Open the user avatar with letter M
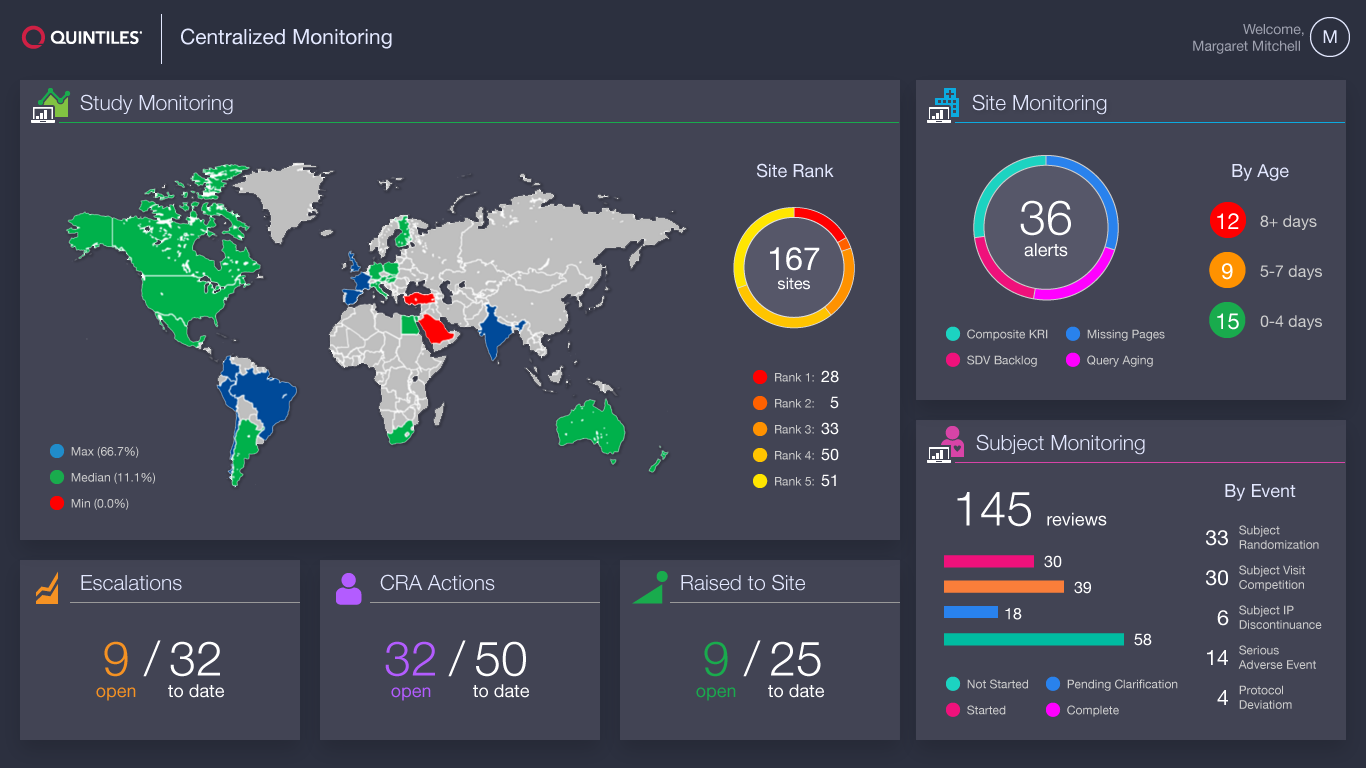The image size is (1366, 768). 1329,38
